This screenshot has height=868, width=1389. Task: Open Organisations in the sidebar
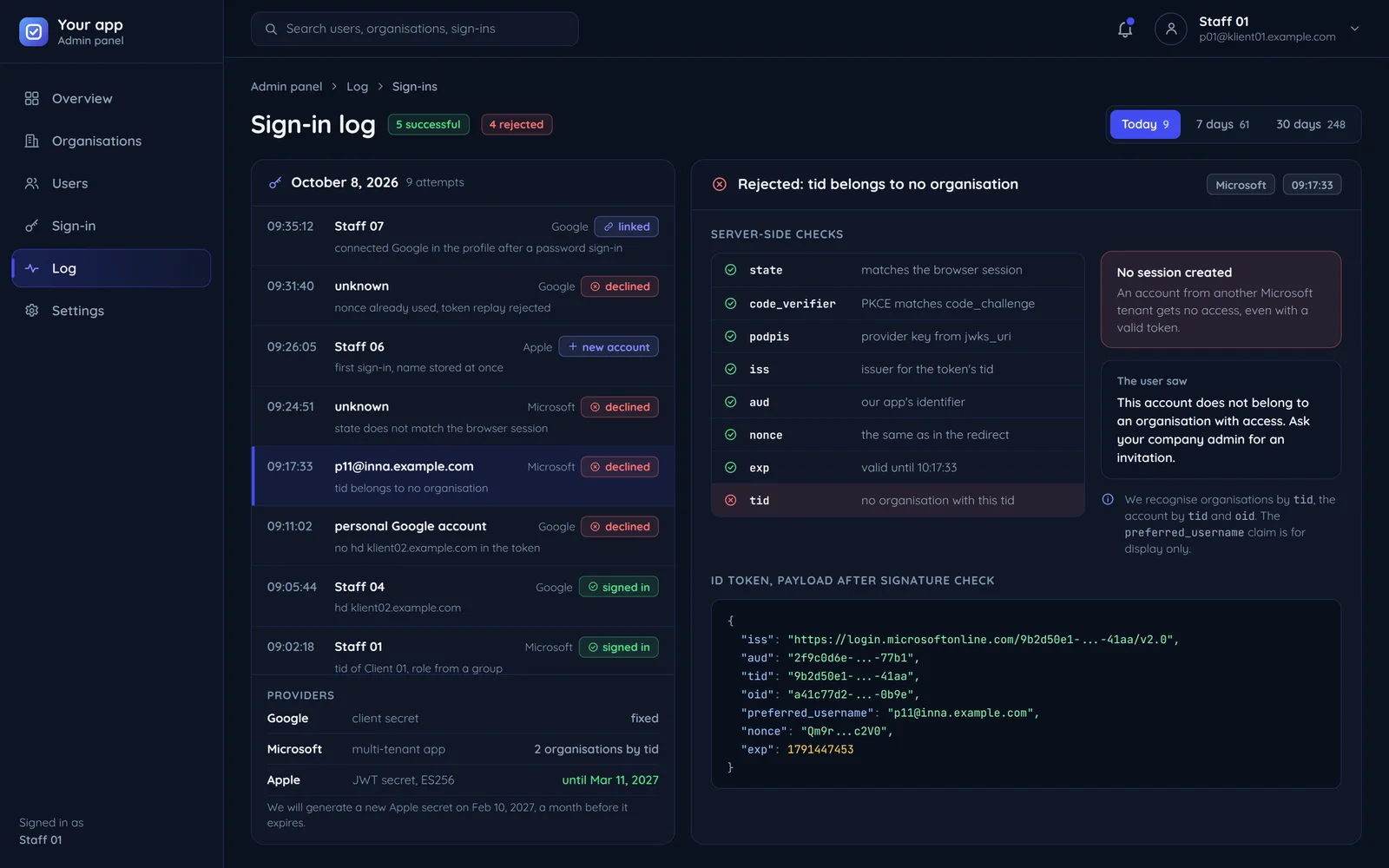click(111, 141)
